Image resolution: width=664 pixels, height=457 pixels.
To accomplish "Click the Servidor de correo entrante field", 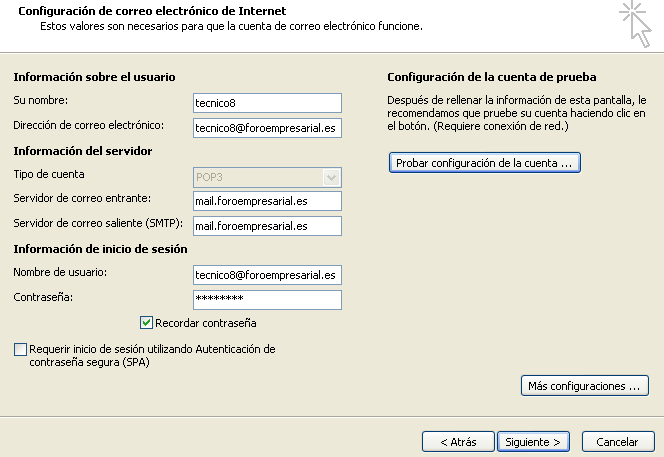I will [267, 201].
